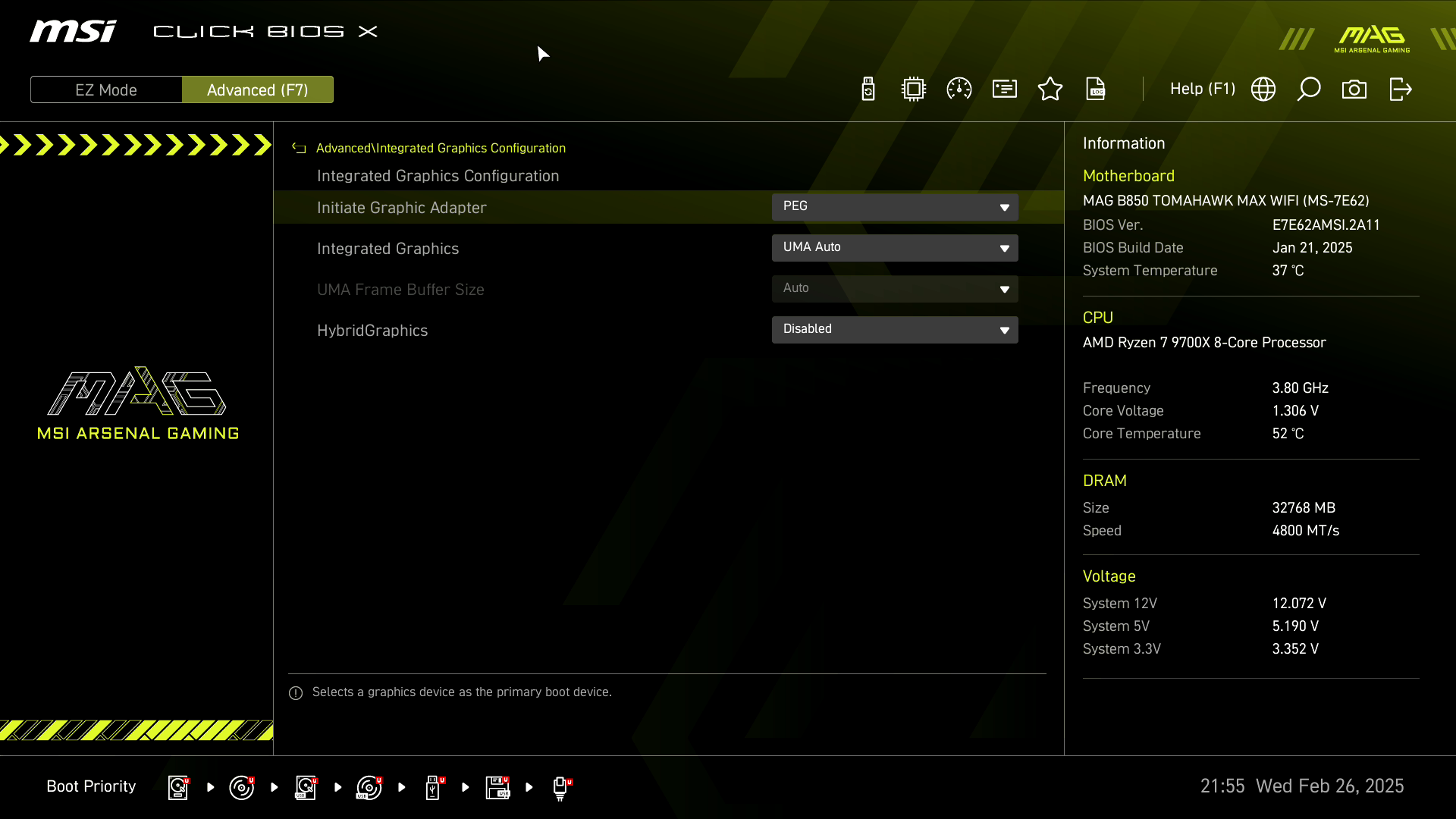Open the LOG file icon
This screenshot has width=1456, height=819.
tap(1096, 89)
